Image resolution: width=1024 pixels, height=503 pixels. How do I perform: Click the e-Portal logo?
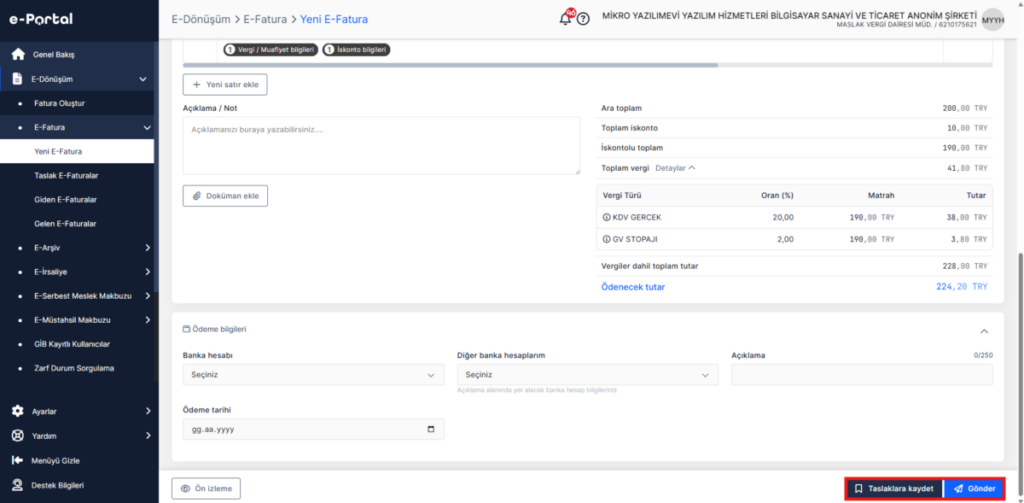click(40, 19)
